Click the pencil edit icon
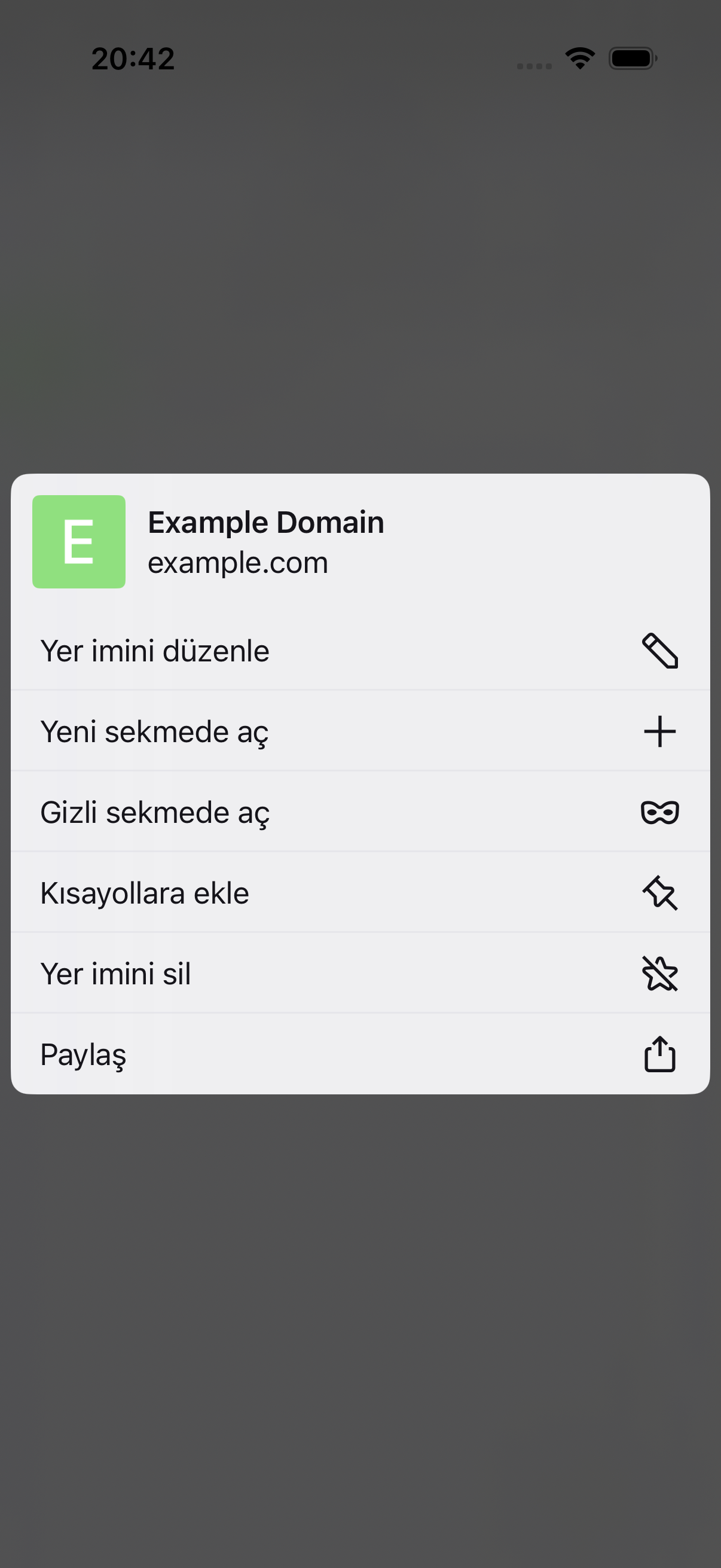The height and width of the screenshot is (1568, 721). pyautogui.click(x=659, y=651)
